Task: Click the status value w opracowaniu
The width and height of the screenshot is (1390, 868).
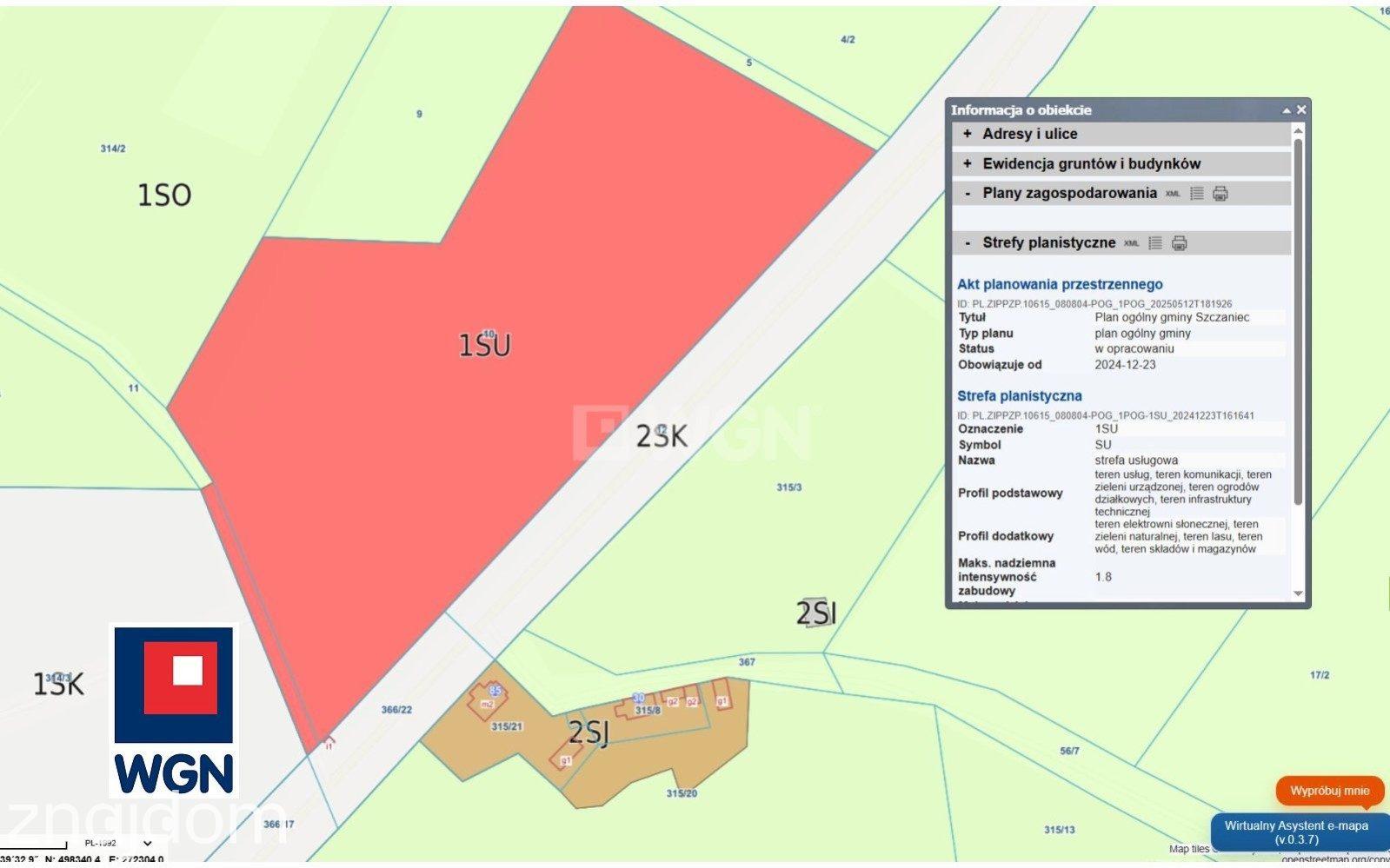Action: 1134,348
